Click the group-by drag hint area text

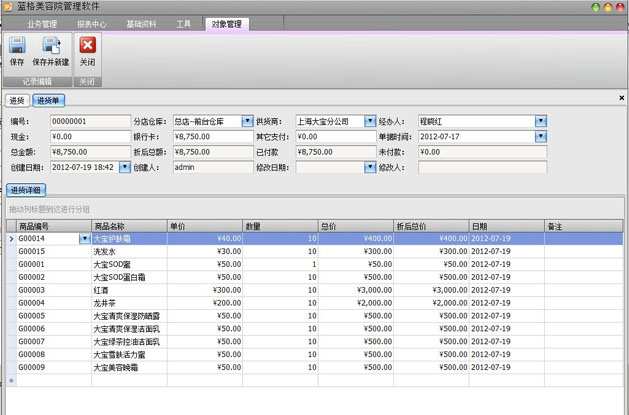(49, 209)
